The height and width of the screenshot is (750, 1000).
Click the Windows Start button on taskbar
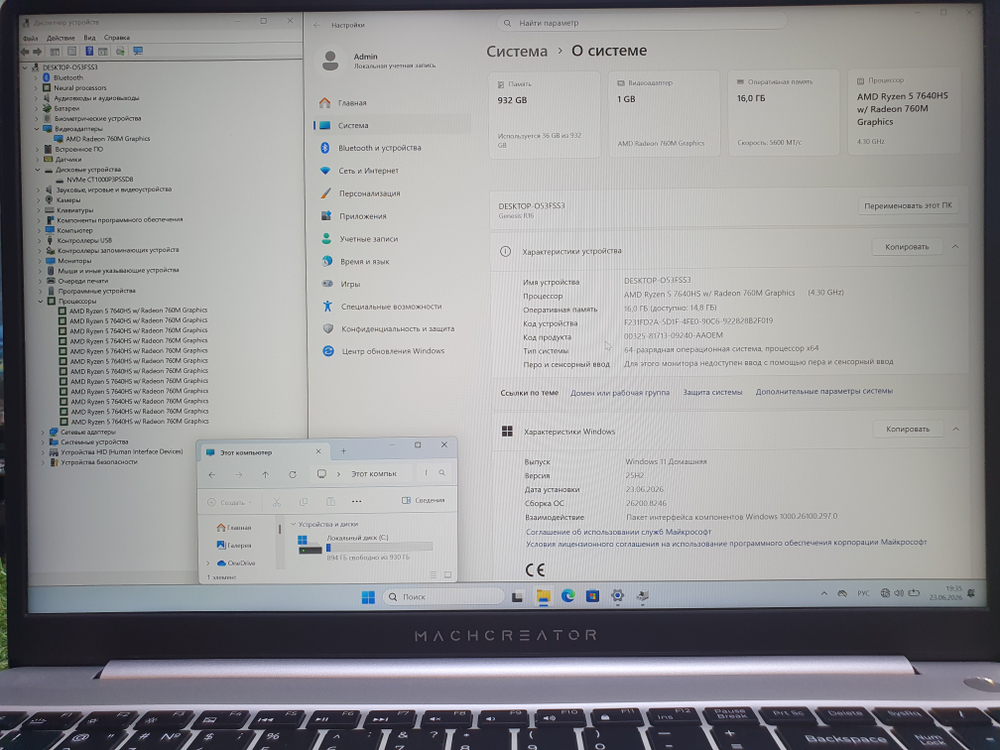[368, 597]
